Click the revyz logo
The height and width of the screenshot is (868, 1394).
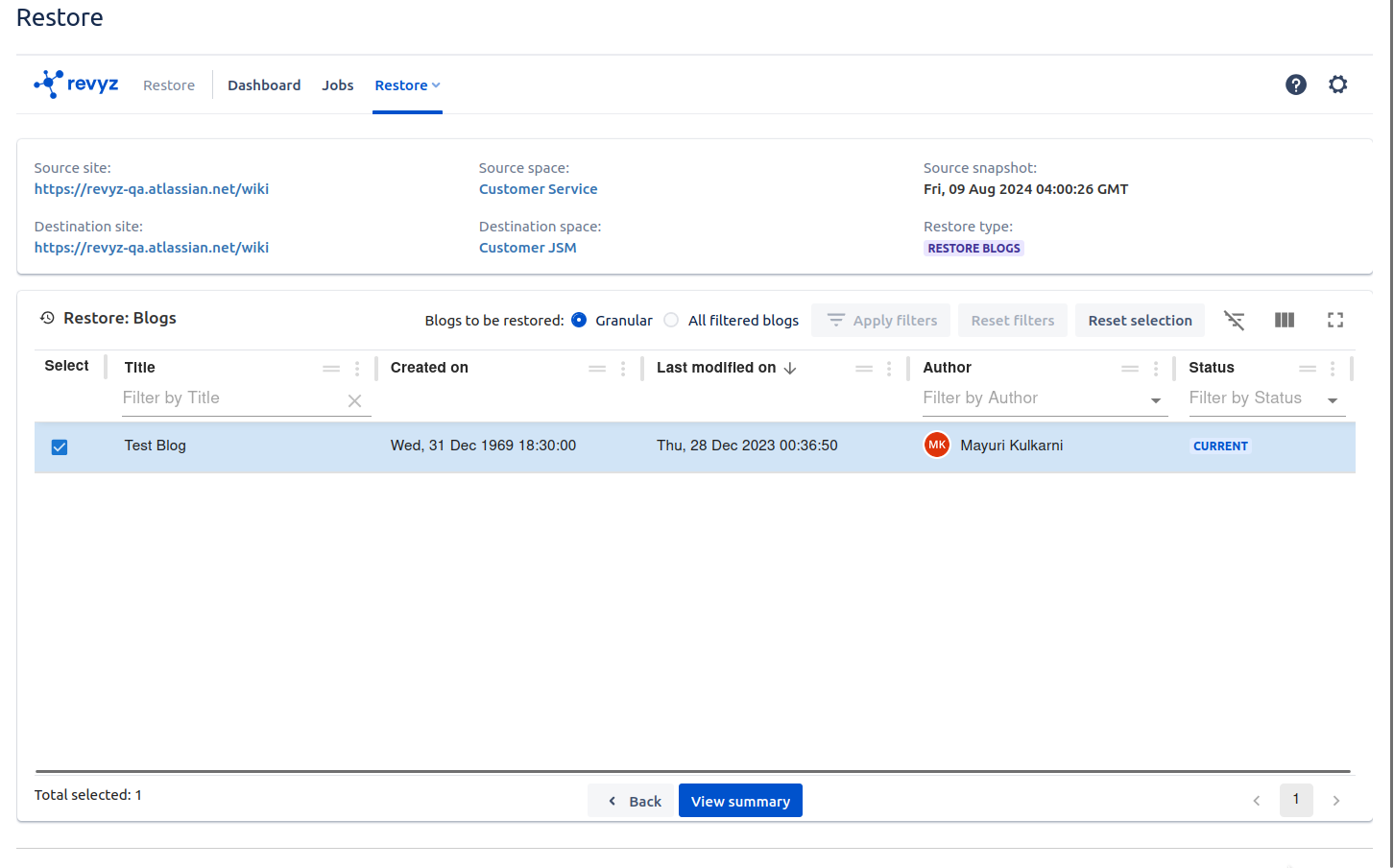click(x=76, y=84)
